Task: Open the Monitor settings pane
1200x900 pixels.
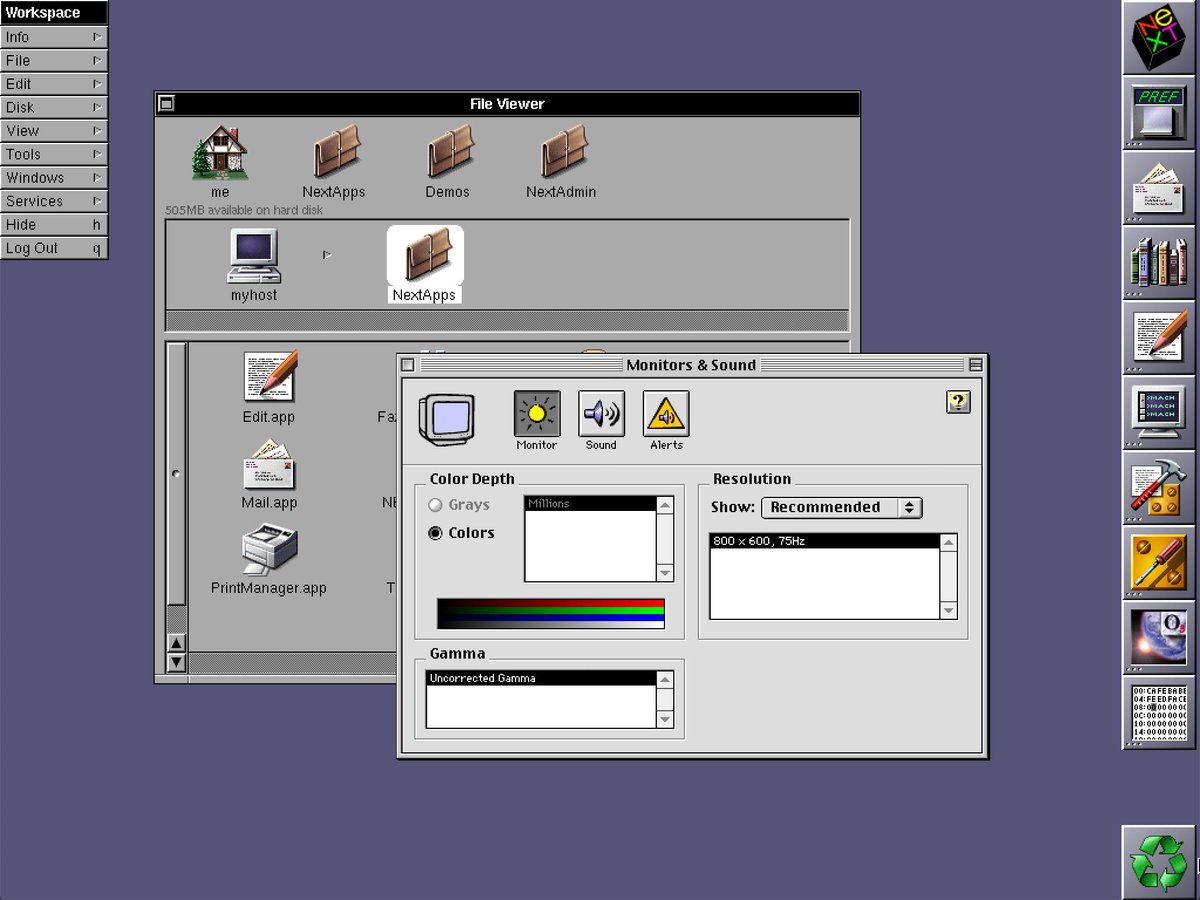Action: click(537, 414)
